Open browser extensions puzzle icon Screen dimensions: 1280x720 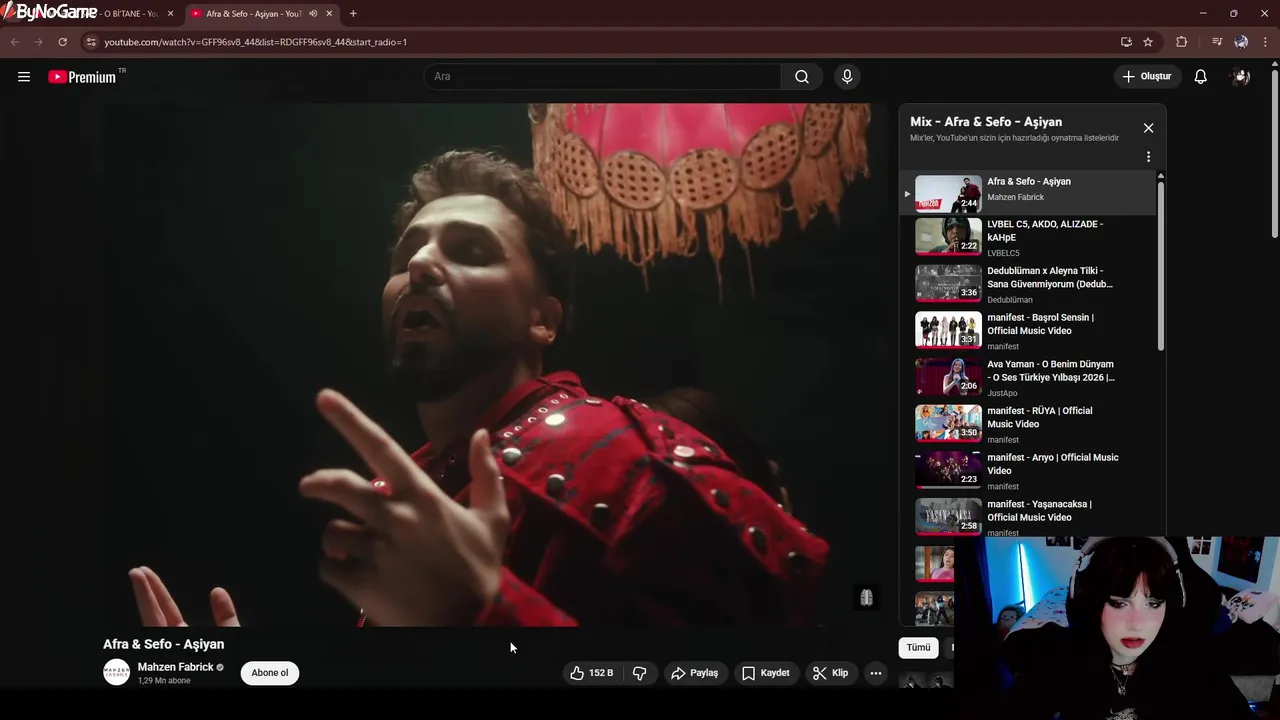point(1182,42)
